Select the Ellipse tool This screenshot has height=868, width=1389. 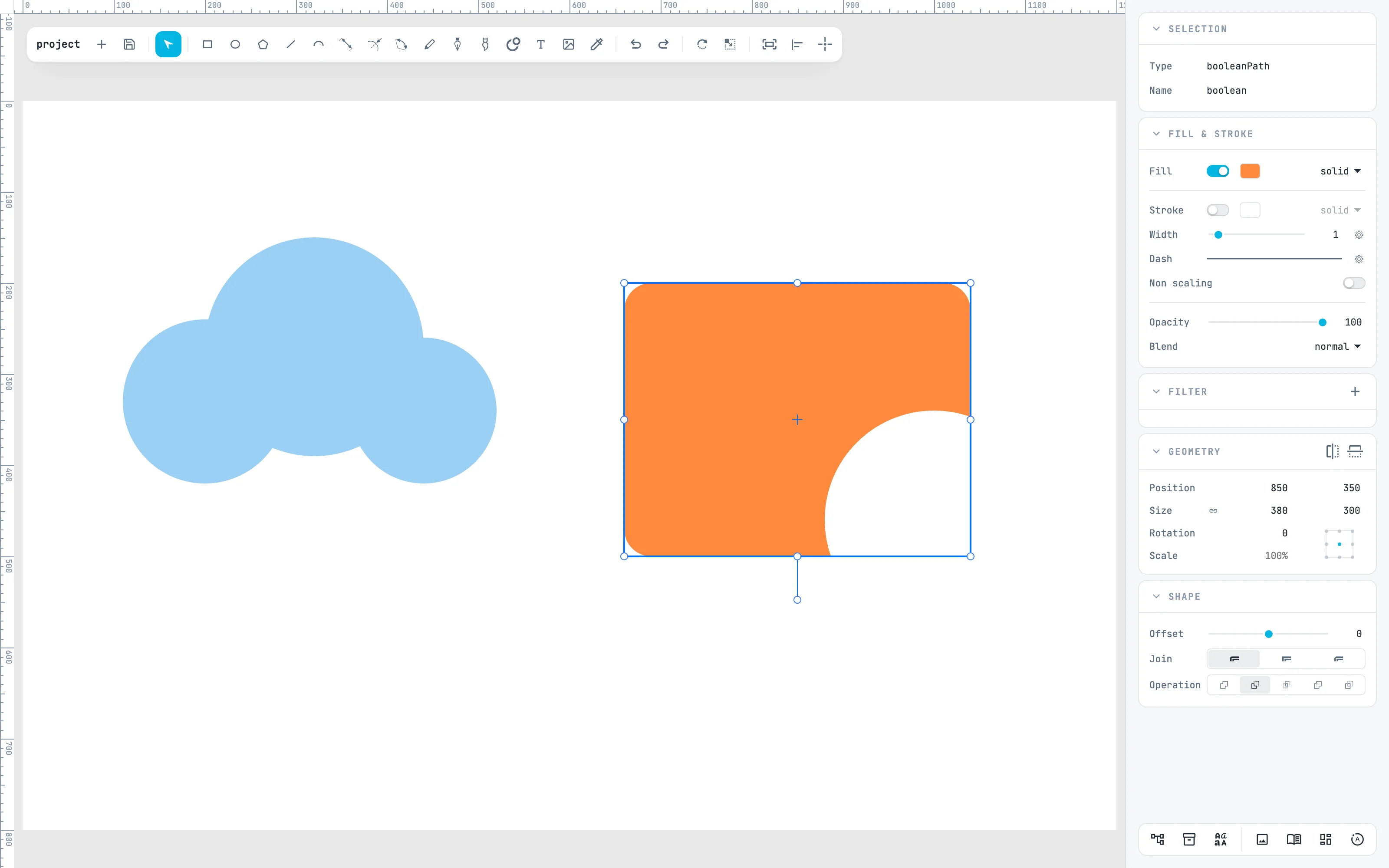click(235, 44)
